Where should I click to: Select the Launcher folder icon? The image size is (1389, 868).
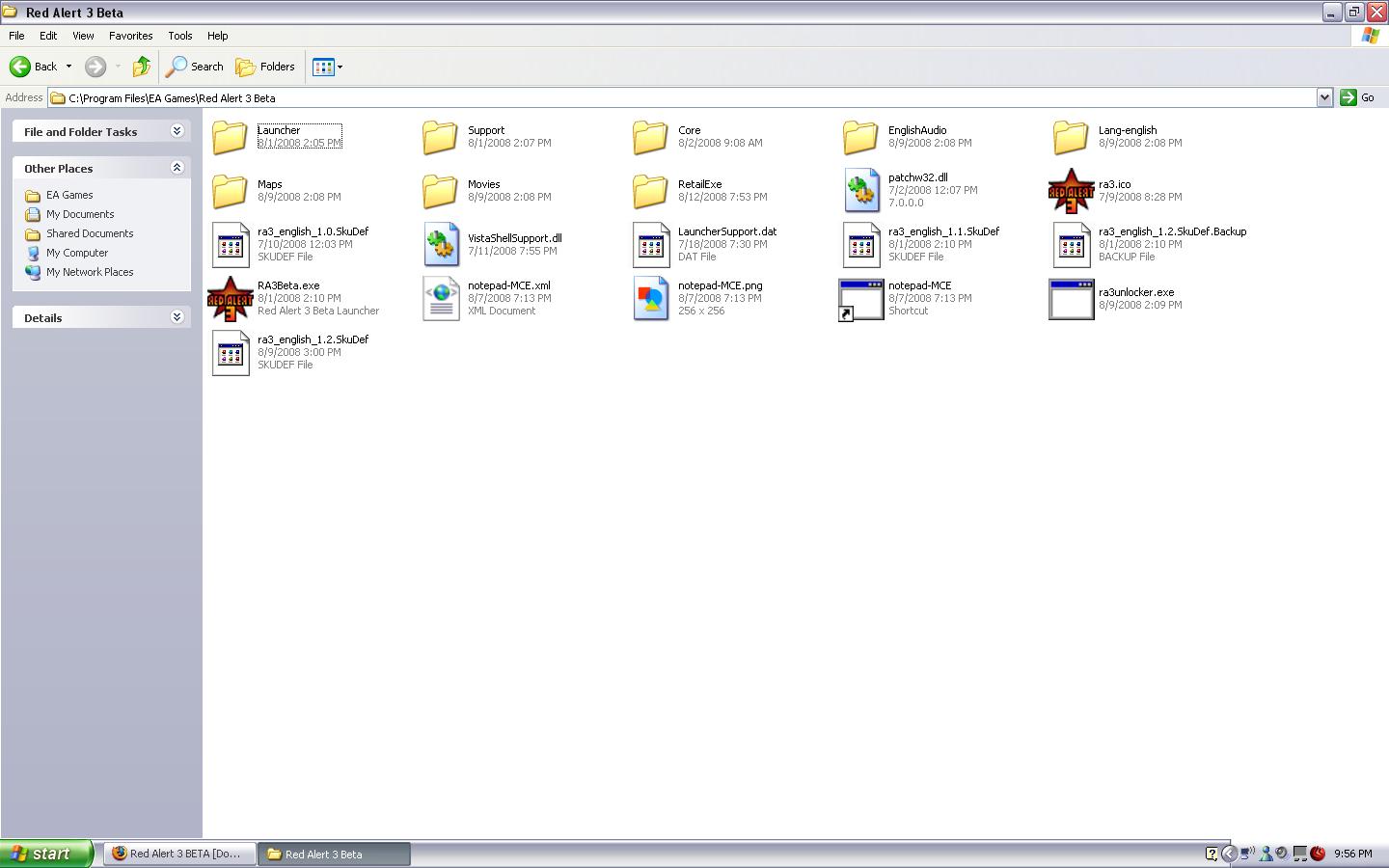tap(230, 137)
